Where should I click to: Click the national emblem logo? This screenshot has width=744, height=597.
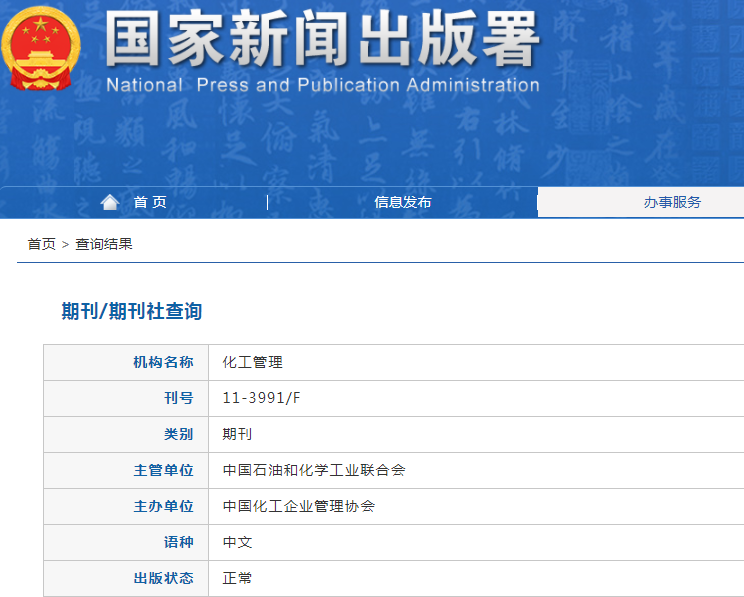point(40,49)
